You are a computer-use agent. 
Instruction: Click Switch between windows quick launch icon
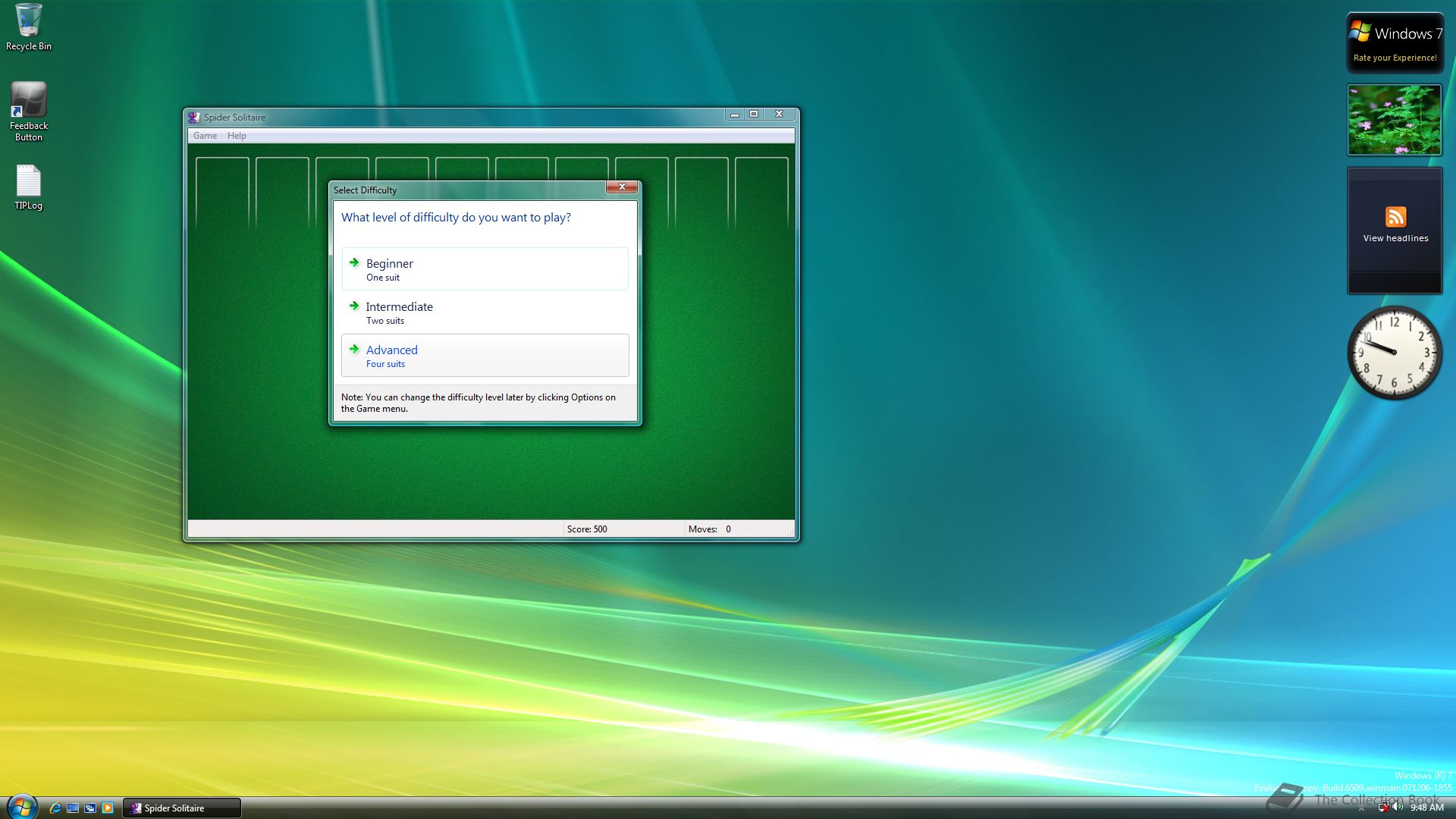click(x=90, y=808)
